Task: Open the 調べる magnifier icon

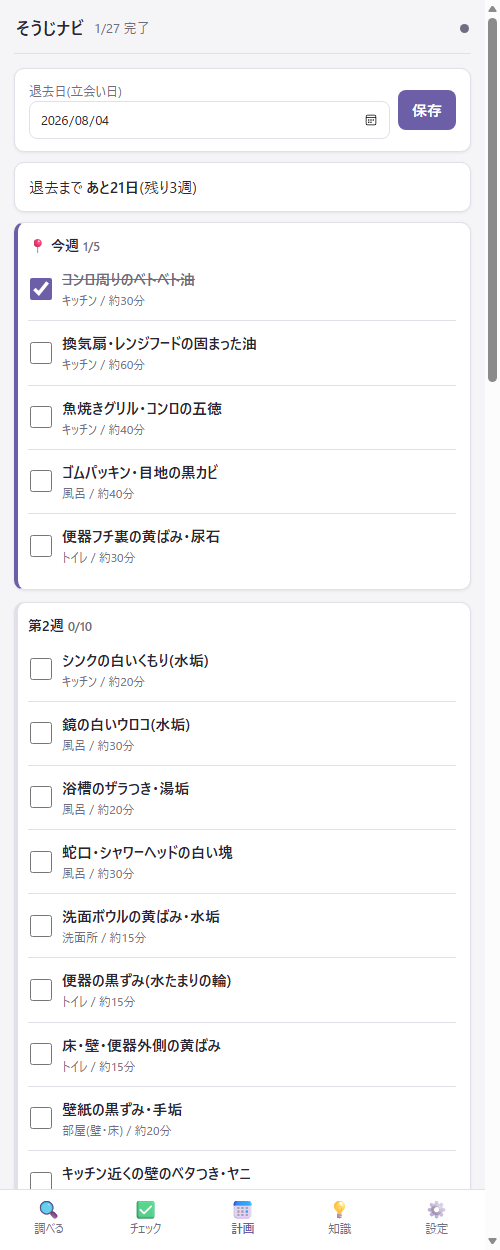Action: pyautogui.click(x=48, y=1209)
